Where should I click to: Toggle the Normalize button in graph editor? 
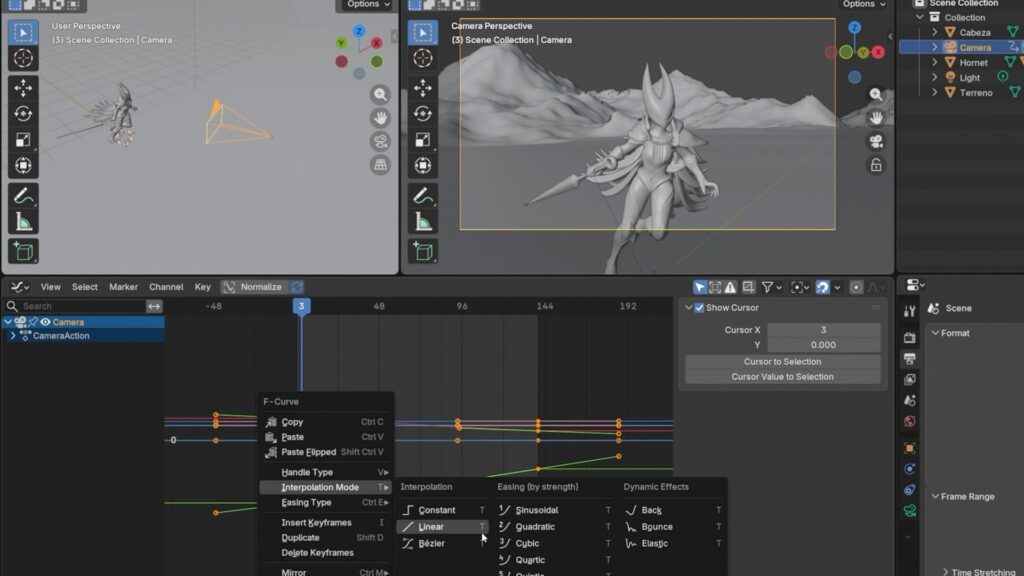click(x=252, y=287)
